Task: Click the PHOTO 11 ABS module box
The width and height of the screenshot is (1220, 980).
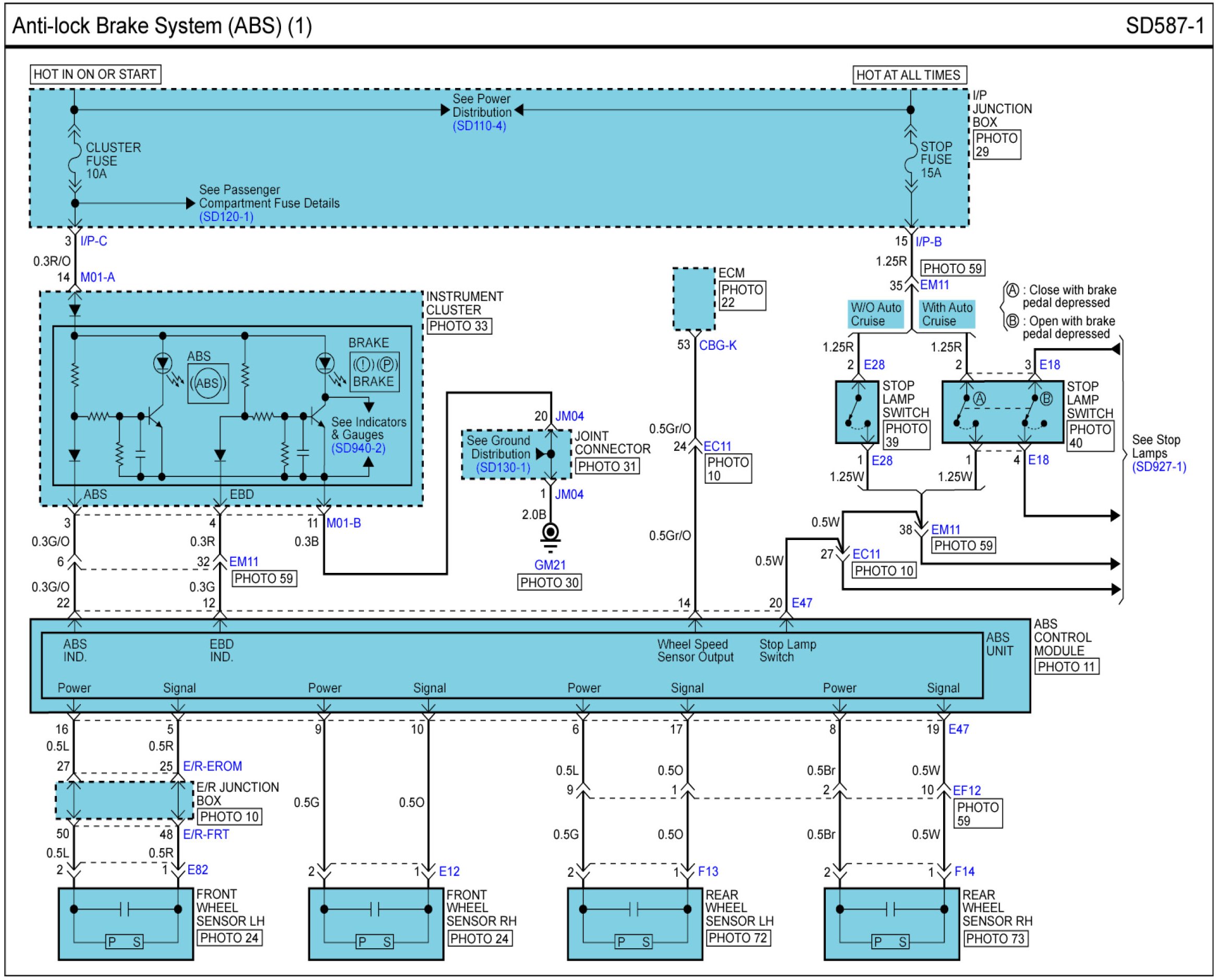Action: pyautogui.click(x=1067, y=667)
